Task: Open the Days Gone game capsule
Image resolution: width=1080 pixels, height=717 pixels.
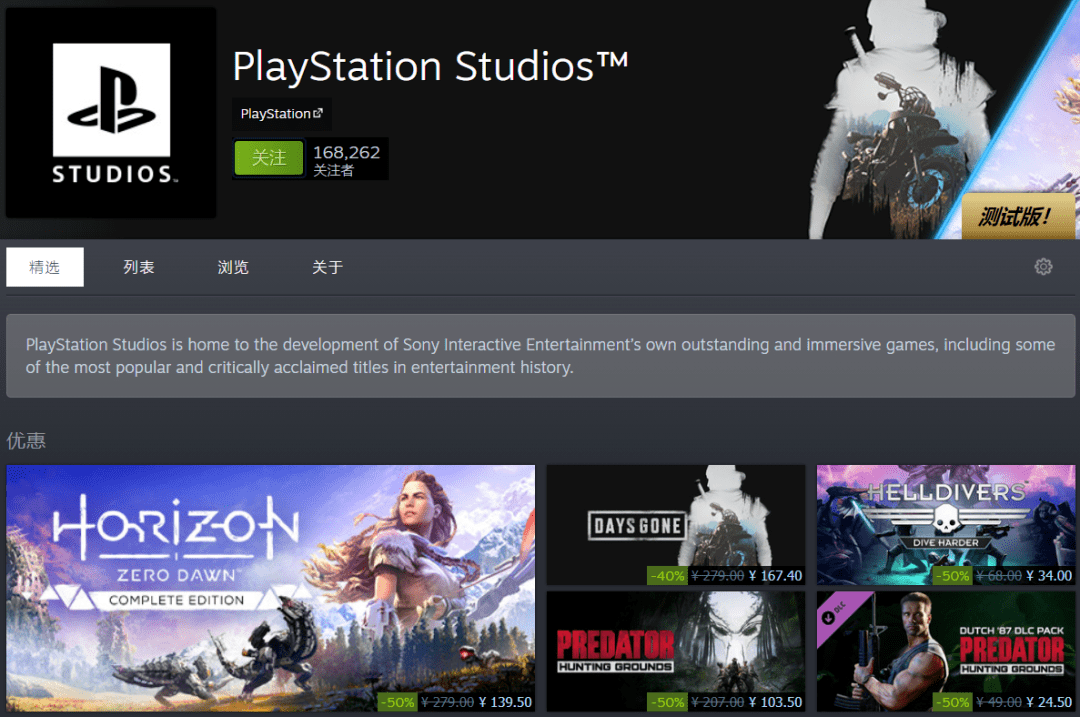Action: tap(676, 525)
